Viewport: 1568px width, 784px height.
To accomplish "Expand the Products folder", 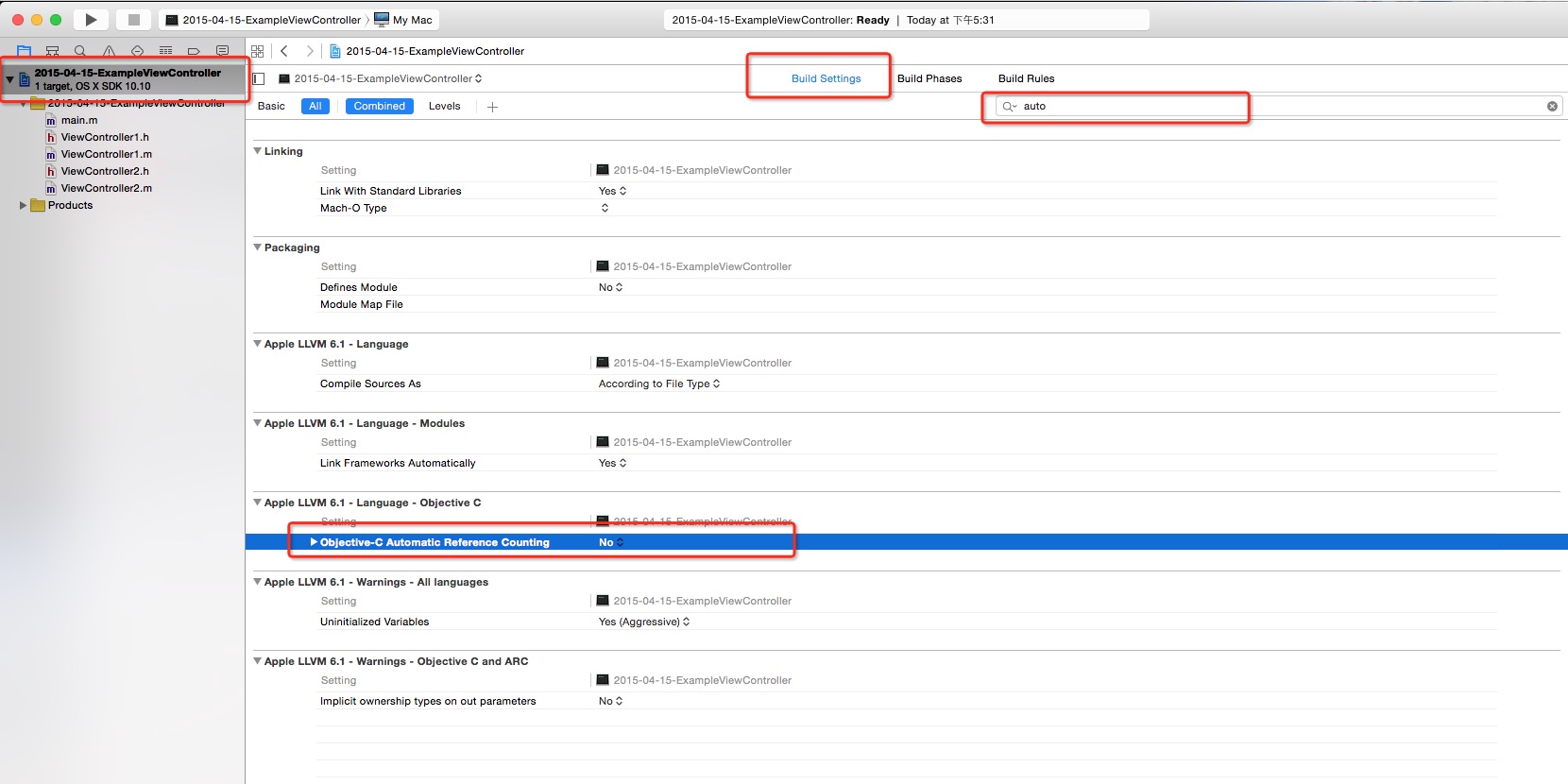I will click(x=23, y=205).
